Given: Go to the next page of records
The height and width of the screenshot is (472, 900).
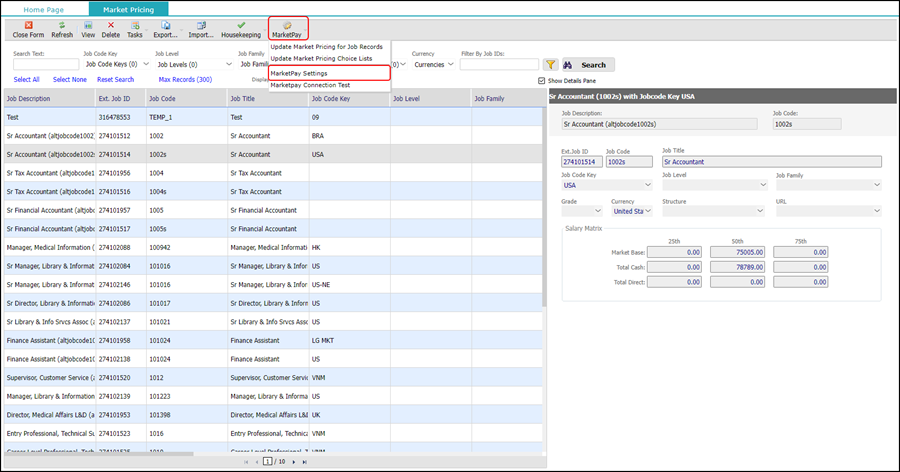Looking at the screenshot, I should coord(294,462).
